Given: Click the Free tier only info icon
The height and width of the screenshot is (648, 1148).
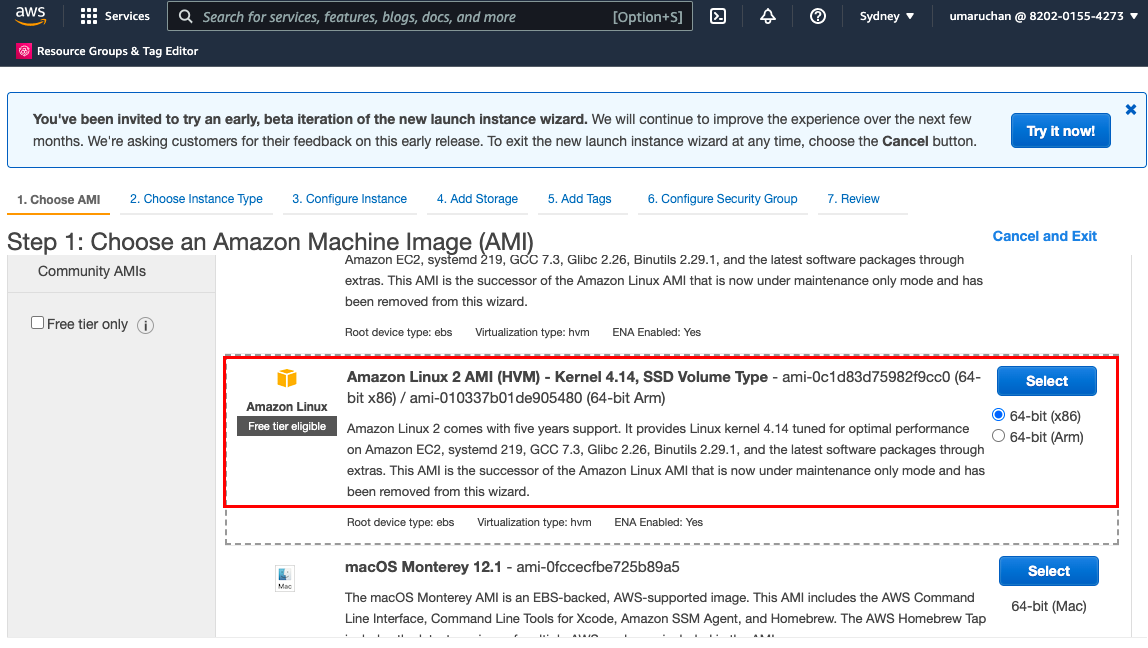Looking at the screenshot, I should [x=145, y=325].
